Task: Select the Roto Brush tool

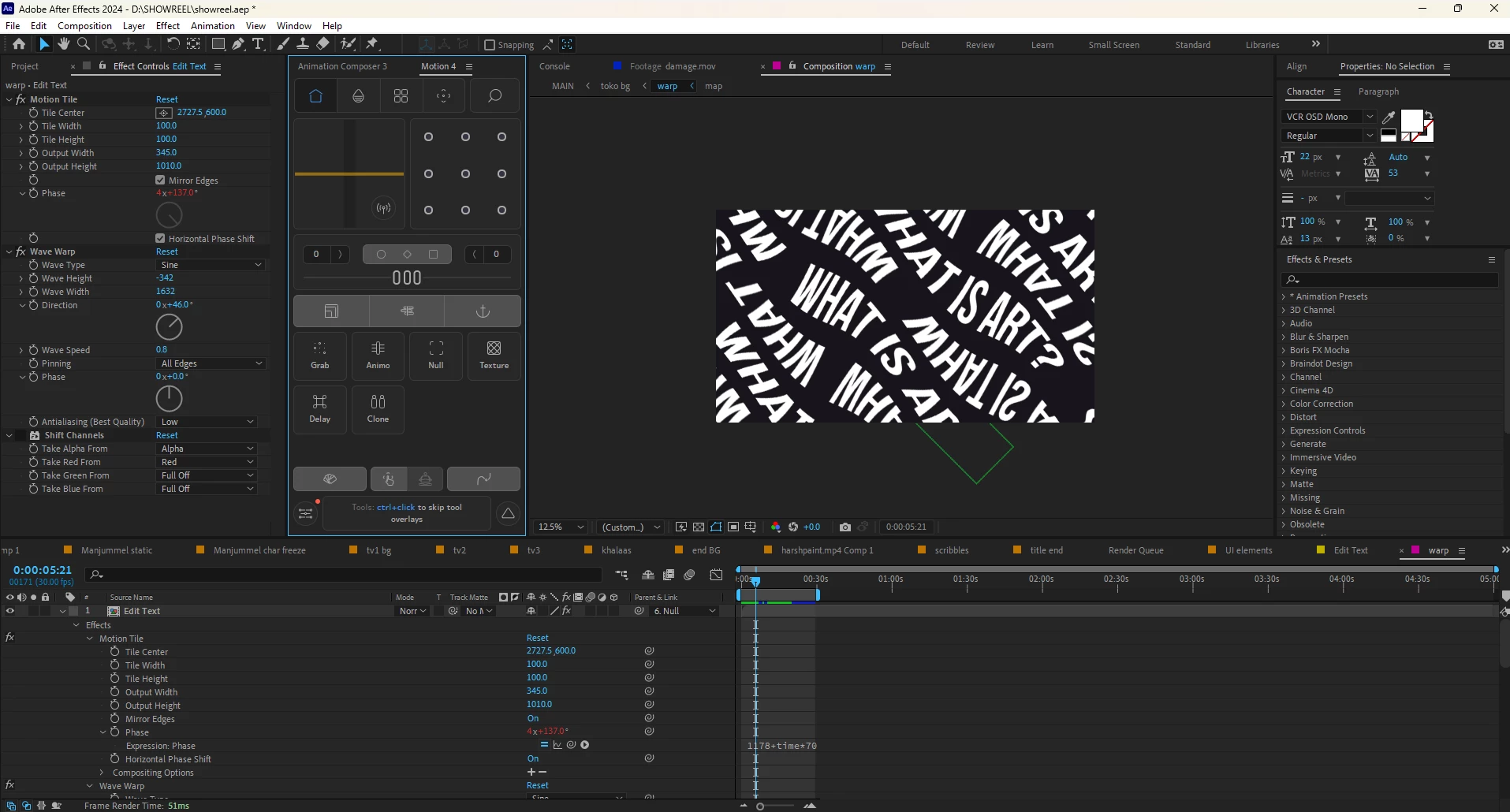Action: pos(348,44)
